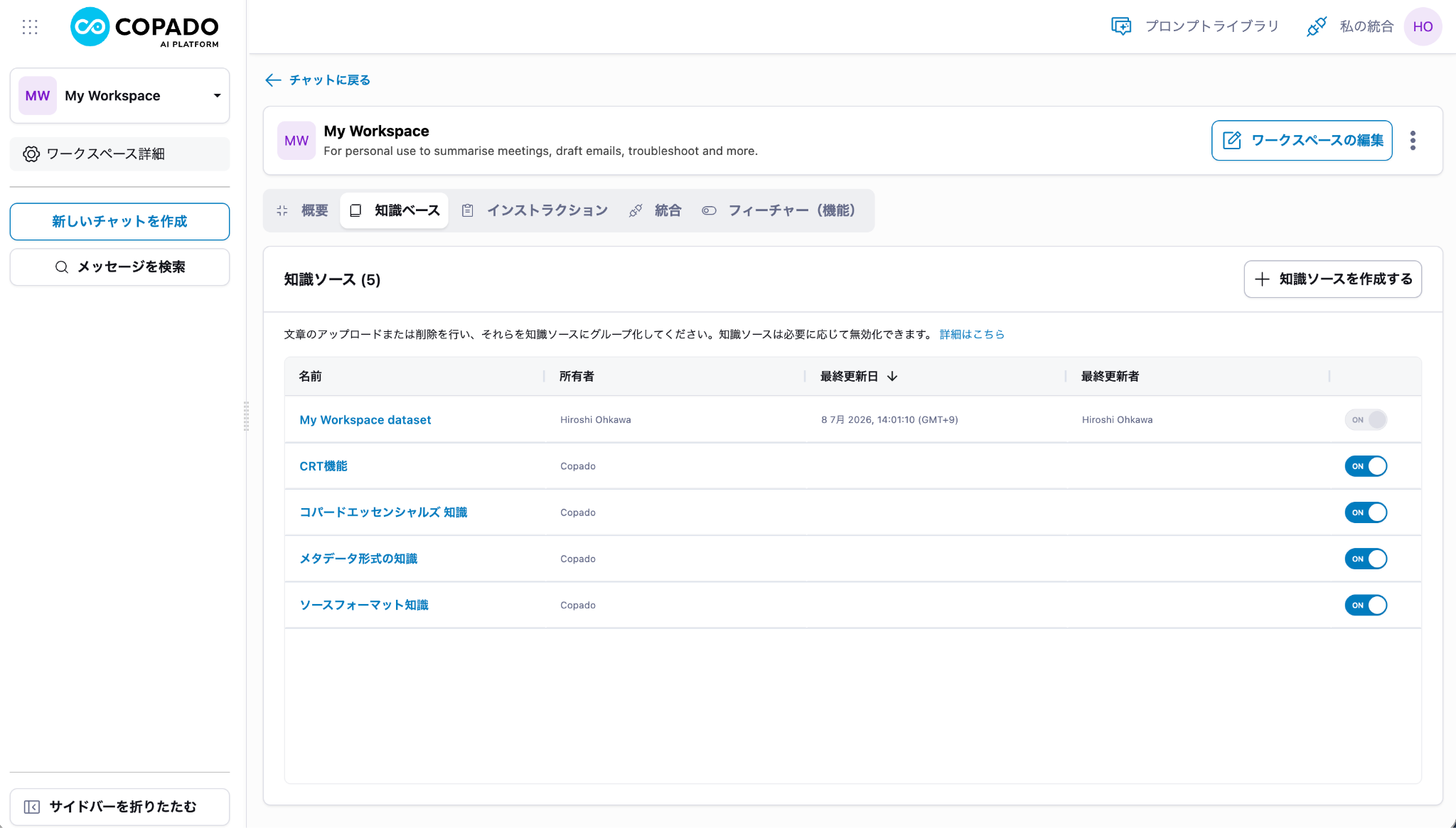Click the ワークスペース詳細 gear icon
This screenshot has height=828, width=1456.
pos(31,154)
